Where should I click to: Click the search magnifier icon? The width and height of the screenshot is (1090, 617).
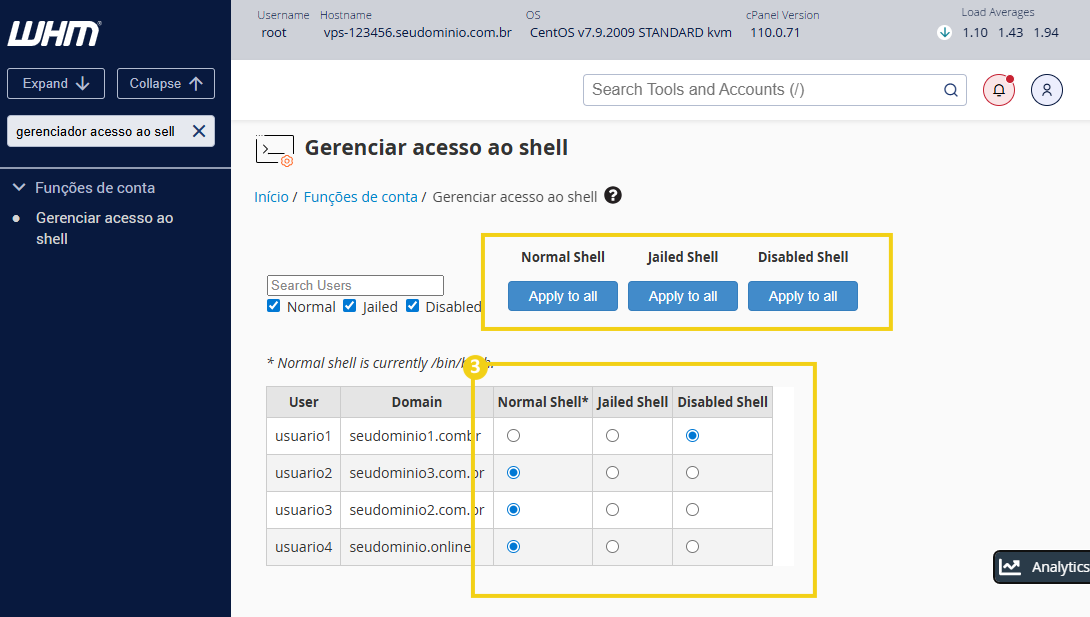click(950, 90)
